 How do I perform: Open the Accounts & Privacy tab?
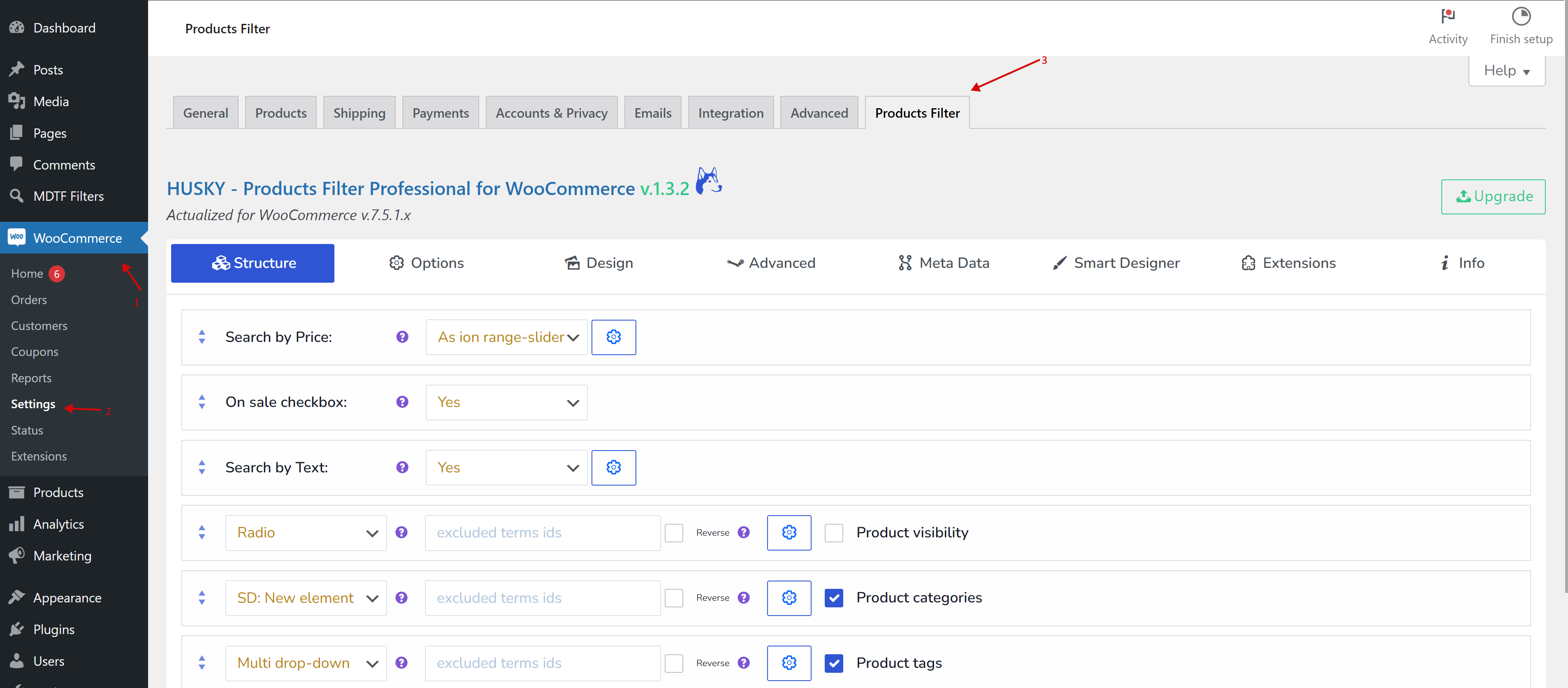(x=552, y=113)
